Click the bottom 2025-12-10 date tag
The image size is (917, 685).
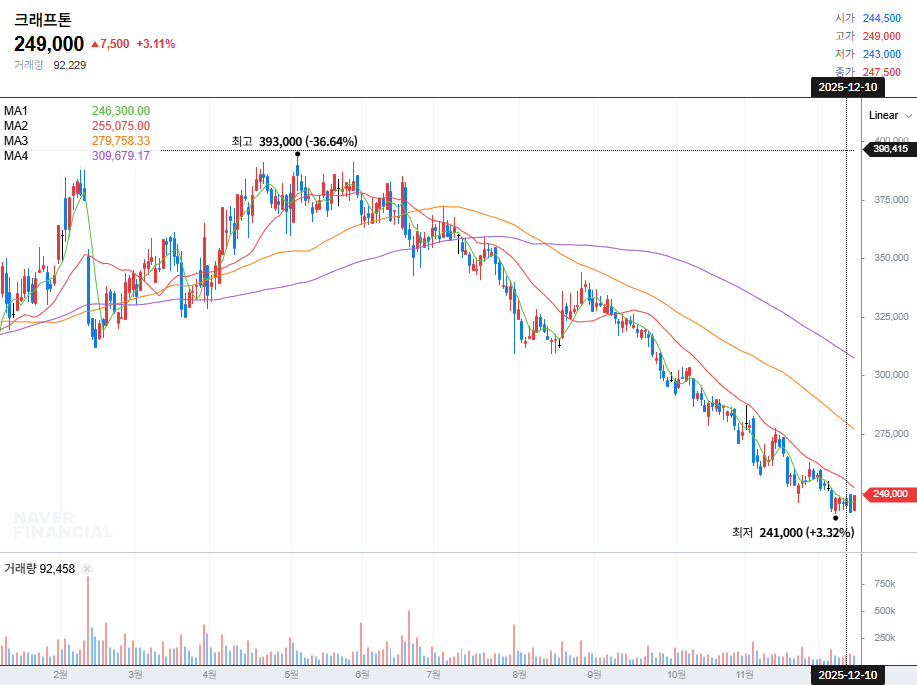point(847,675)
